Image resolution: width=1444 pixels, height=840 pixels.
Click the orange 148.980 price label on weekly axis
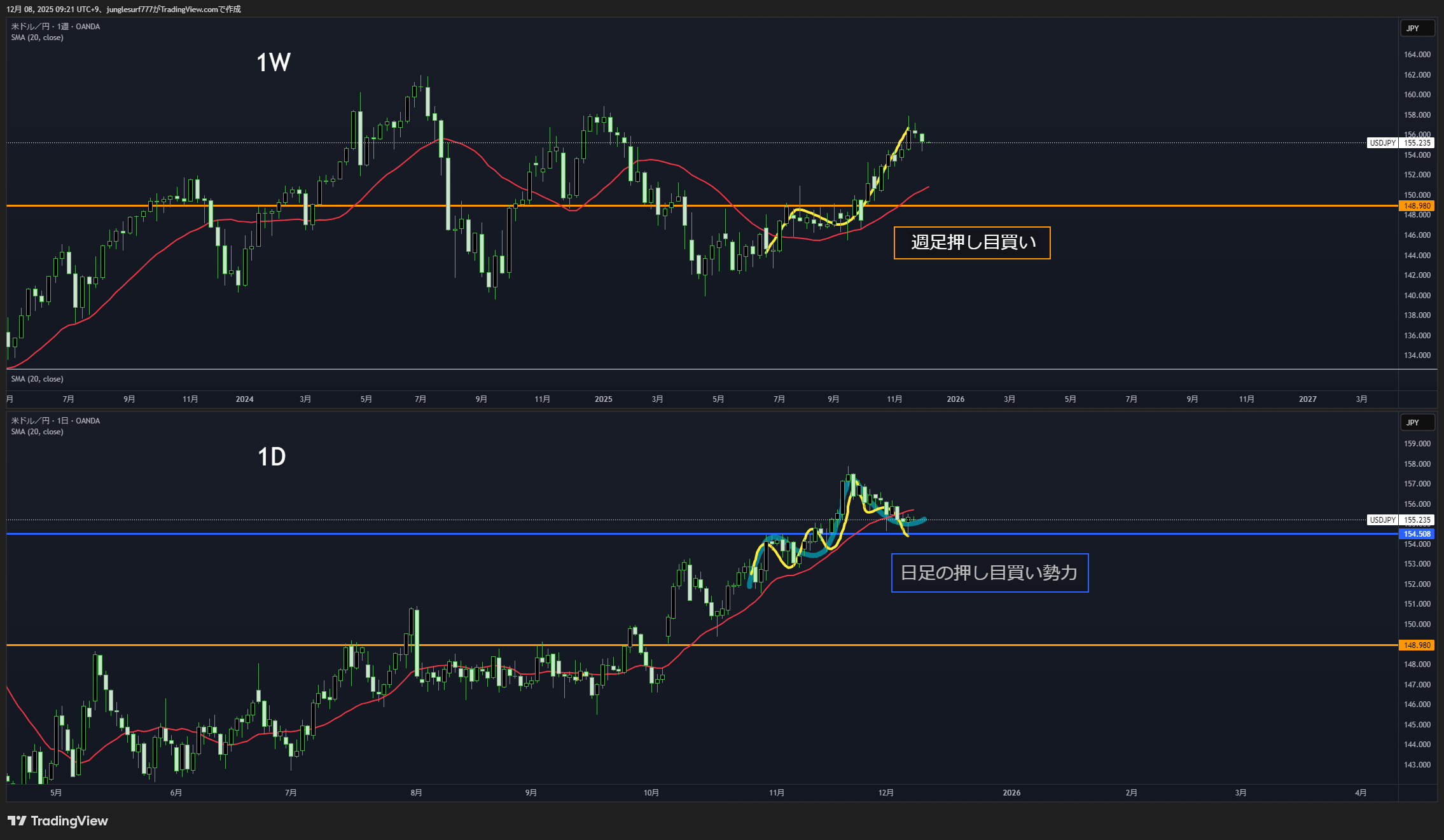tap(1417, 206)
